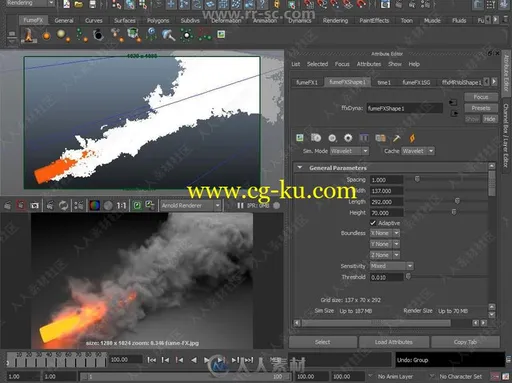This screenshot has width=512, height=383.
Task: Open the Attributes menu in Attribute Editor
Action: click(x=369, y=64)
